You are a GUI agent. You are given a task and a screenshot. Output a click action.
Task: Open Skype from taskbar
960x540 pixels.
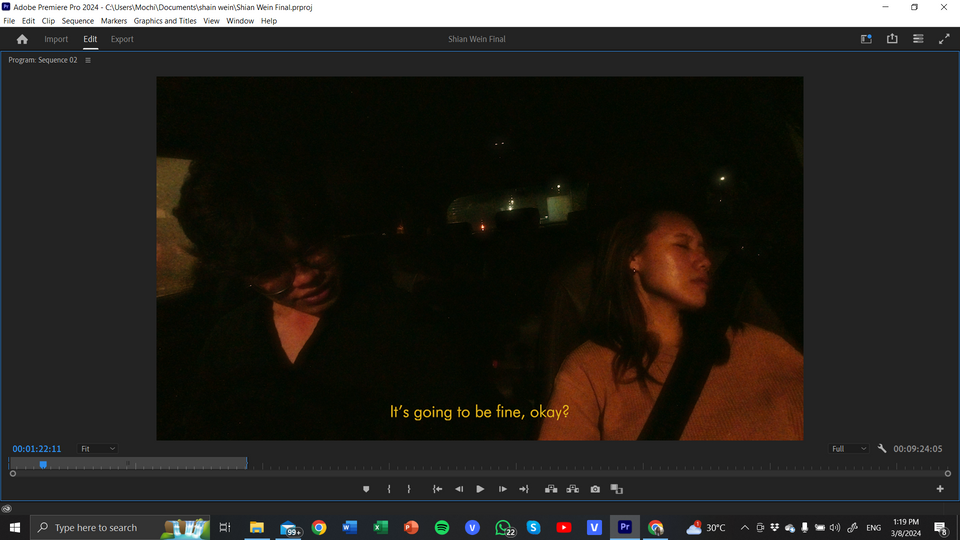coord(533,527)
